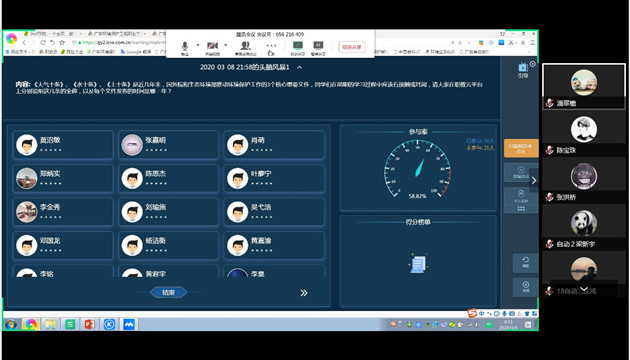Open the Google 翻译 bookmark
630x360 pixels.
135,52
